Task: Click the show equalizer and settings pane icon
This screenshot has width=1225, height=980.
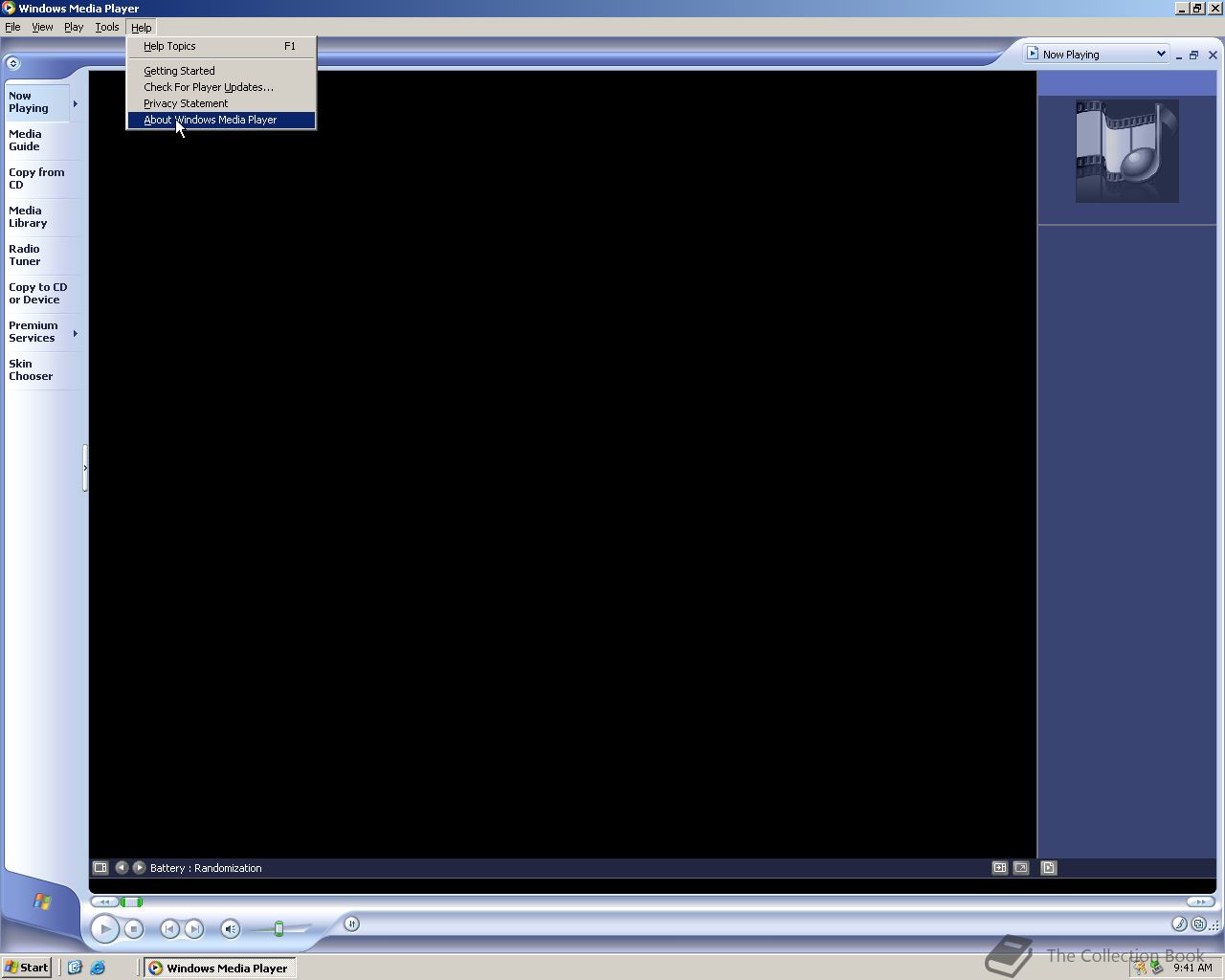Action: 999,867
